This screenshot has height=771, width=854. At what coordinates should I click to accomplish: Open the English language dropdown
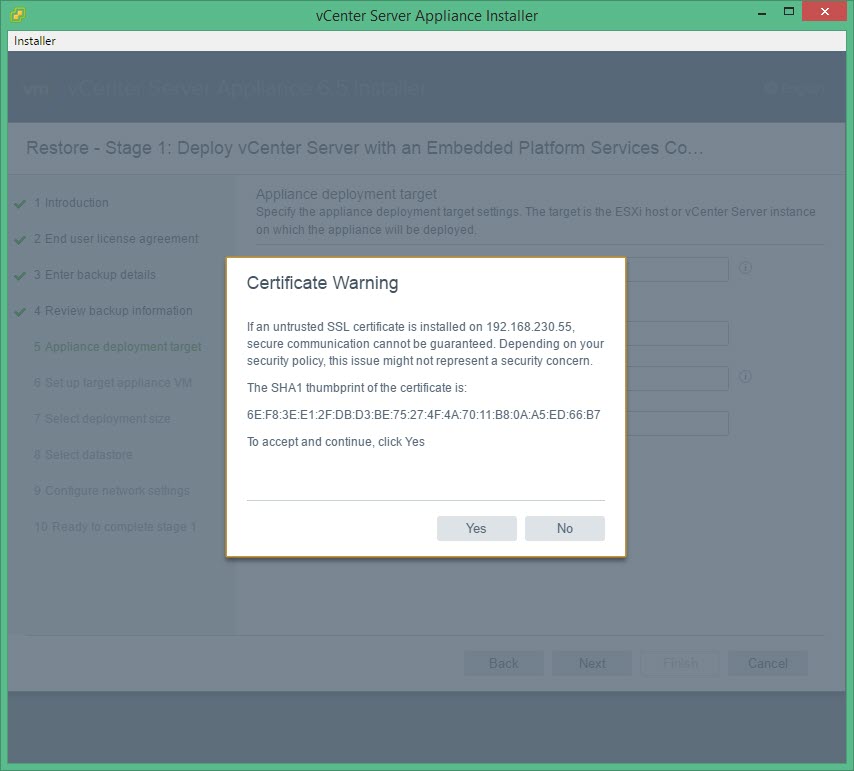point(802,89)
